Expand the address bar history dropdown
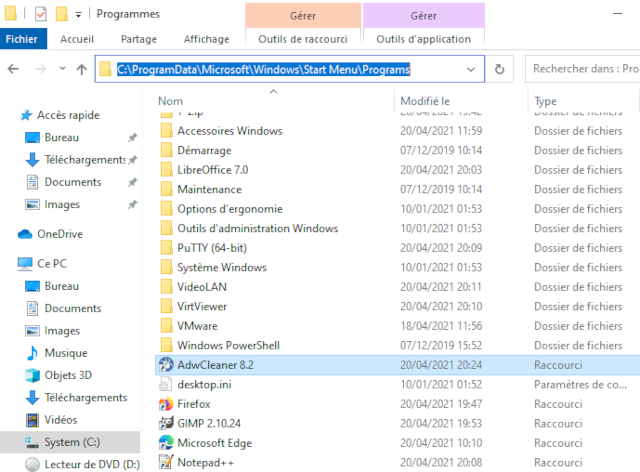The height and width of the screenshot is (472, 640). point(471,69)
